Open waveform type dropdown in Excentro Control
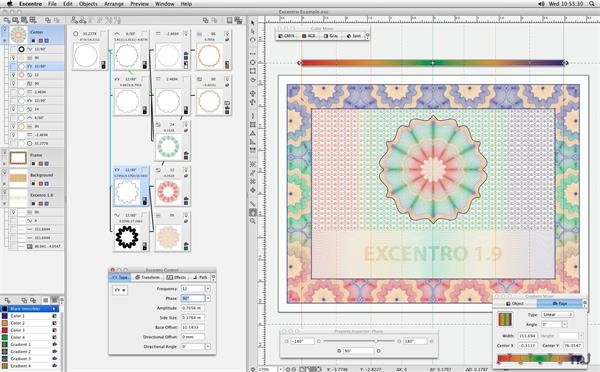This screenshot has height=372, width=600. pos(120,290)
